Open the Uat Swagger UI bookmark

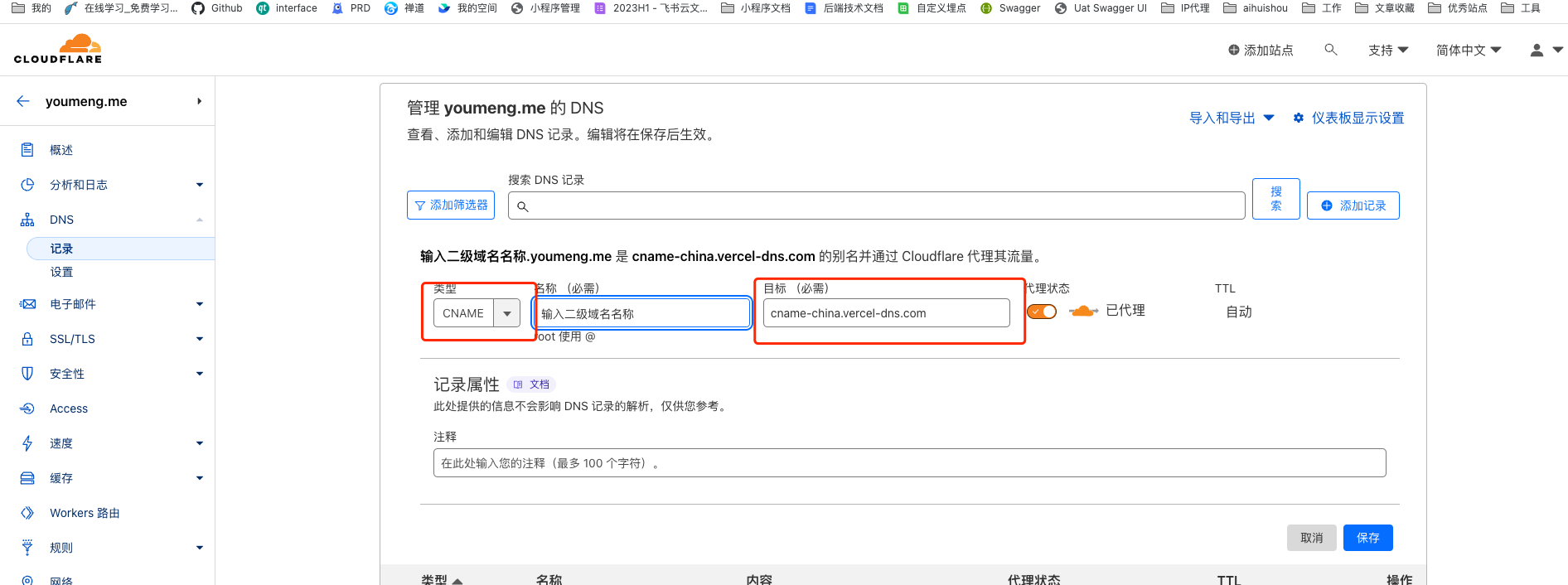pyautogui.click(x=1101, y=8)
